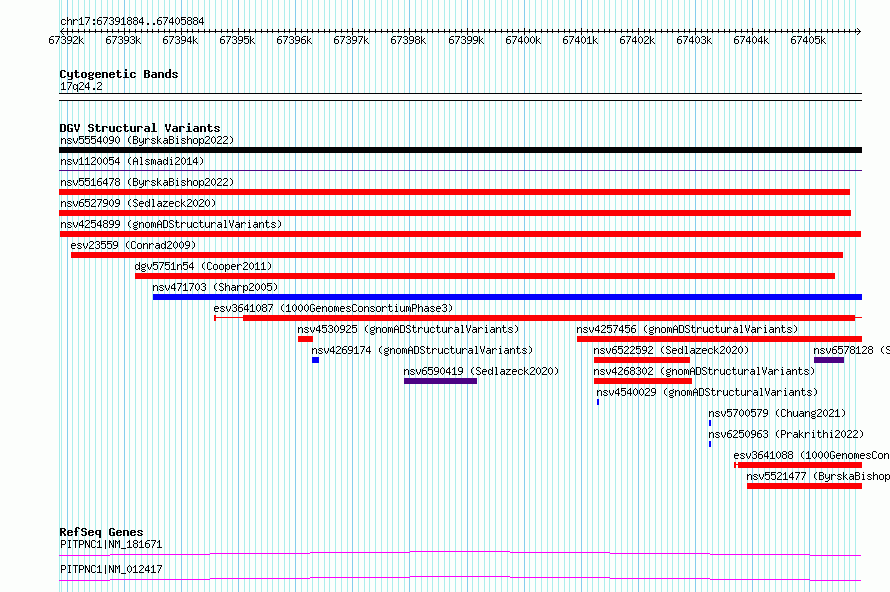Select the small red nsv4530925 feature block

[305, 339]
